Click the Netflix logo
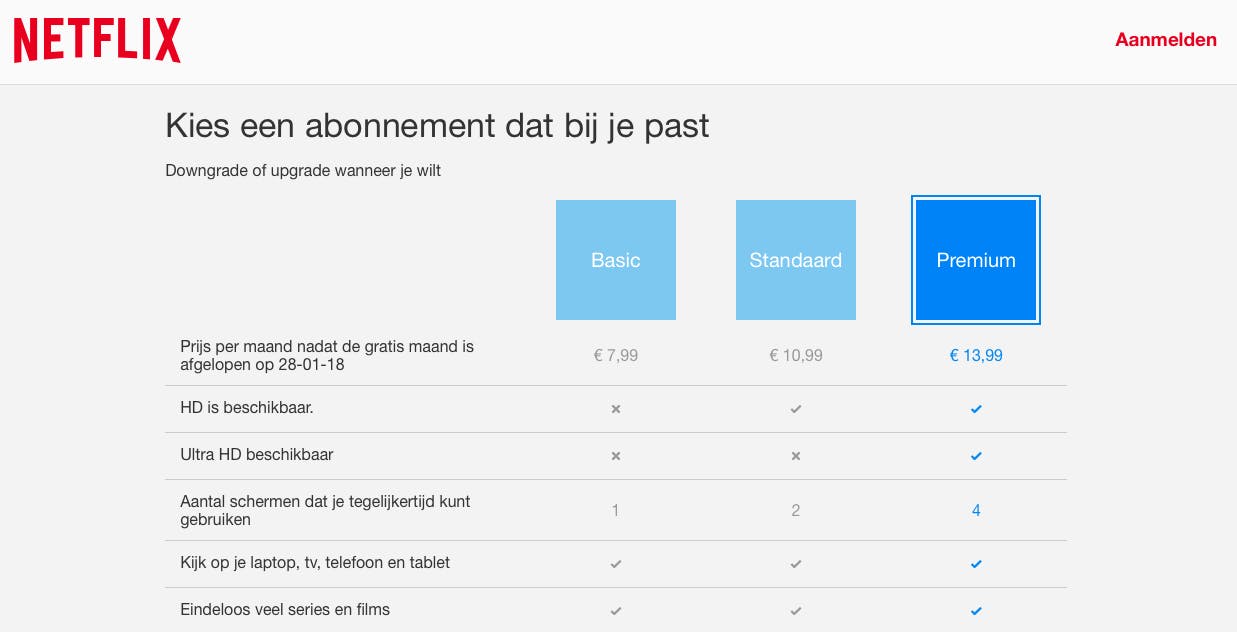 97,41
